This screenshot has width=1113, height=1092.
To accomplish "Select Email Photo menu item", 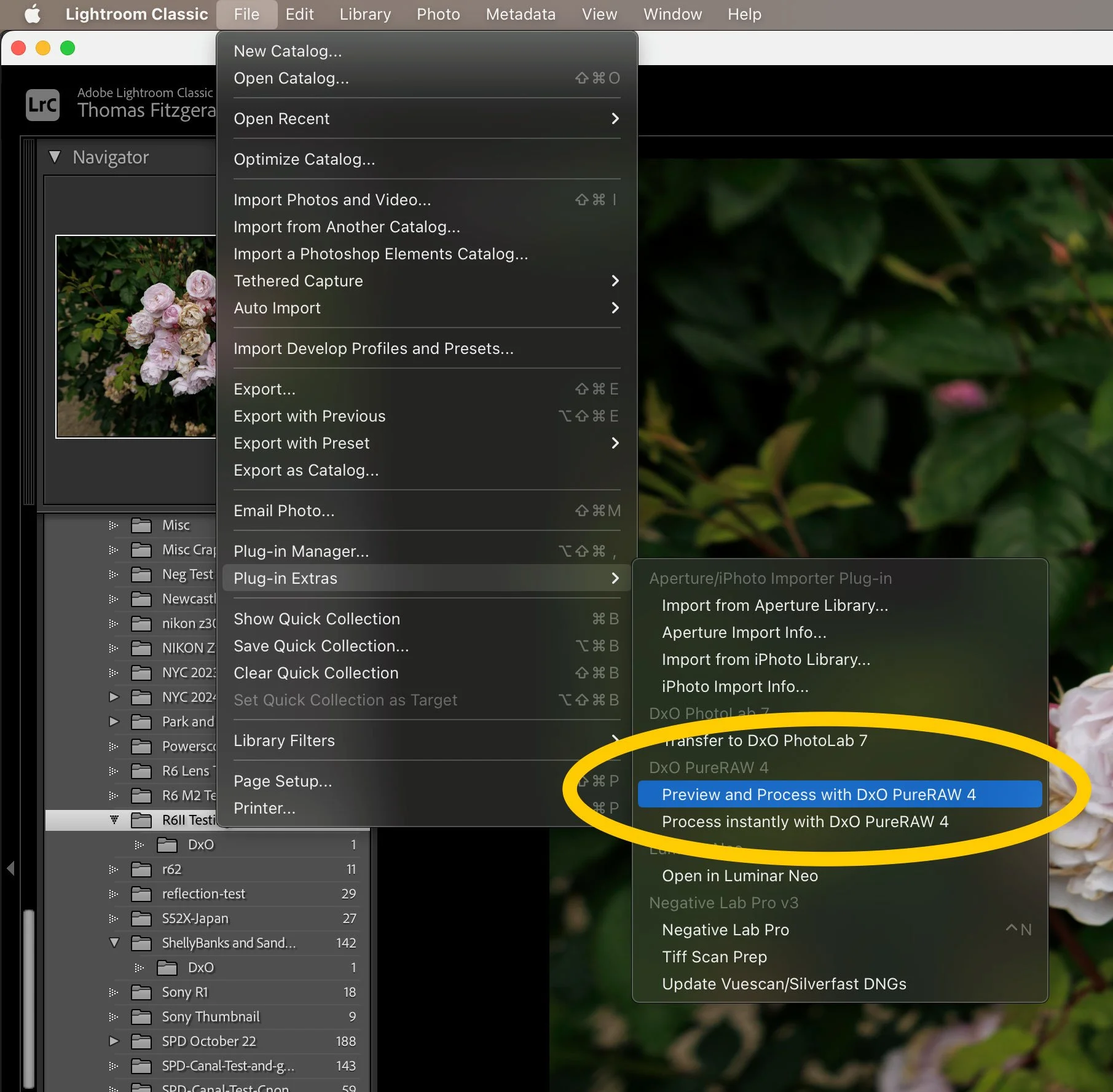I will tap(427, 511).
